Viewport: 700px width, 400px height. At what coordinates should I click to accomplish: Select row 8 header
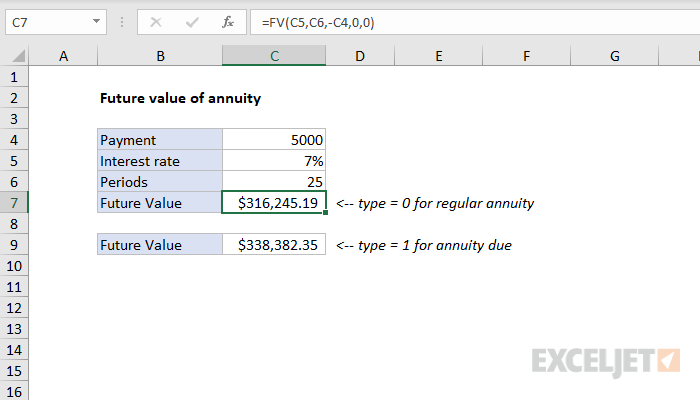(14, 224)
